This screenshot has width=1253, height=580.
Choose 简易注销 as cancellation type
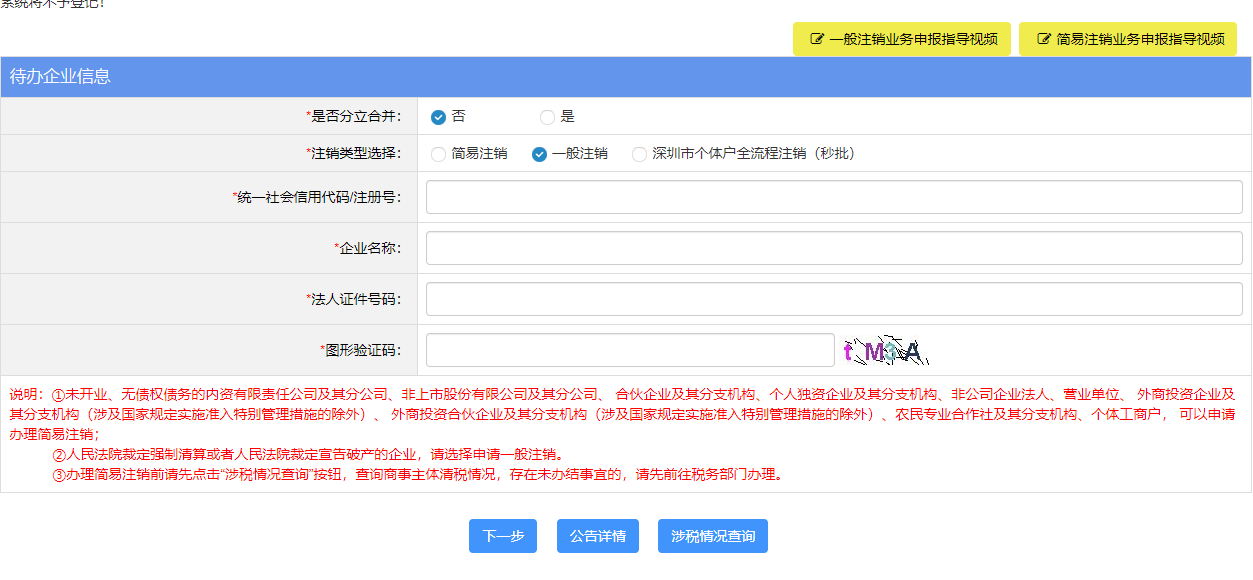tap(438, 154)
